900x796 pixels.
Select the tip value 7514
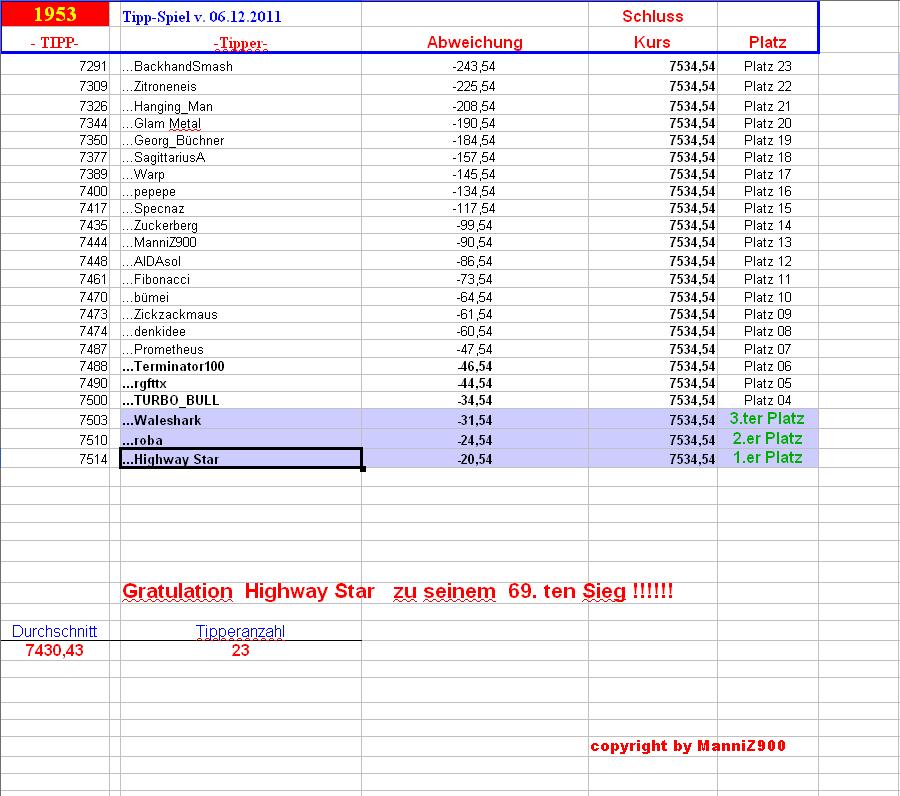[93, 459]
